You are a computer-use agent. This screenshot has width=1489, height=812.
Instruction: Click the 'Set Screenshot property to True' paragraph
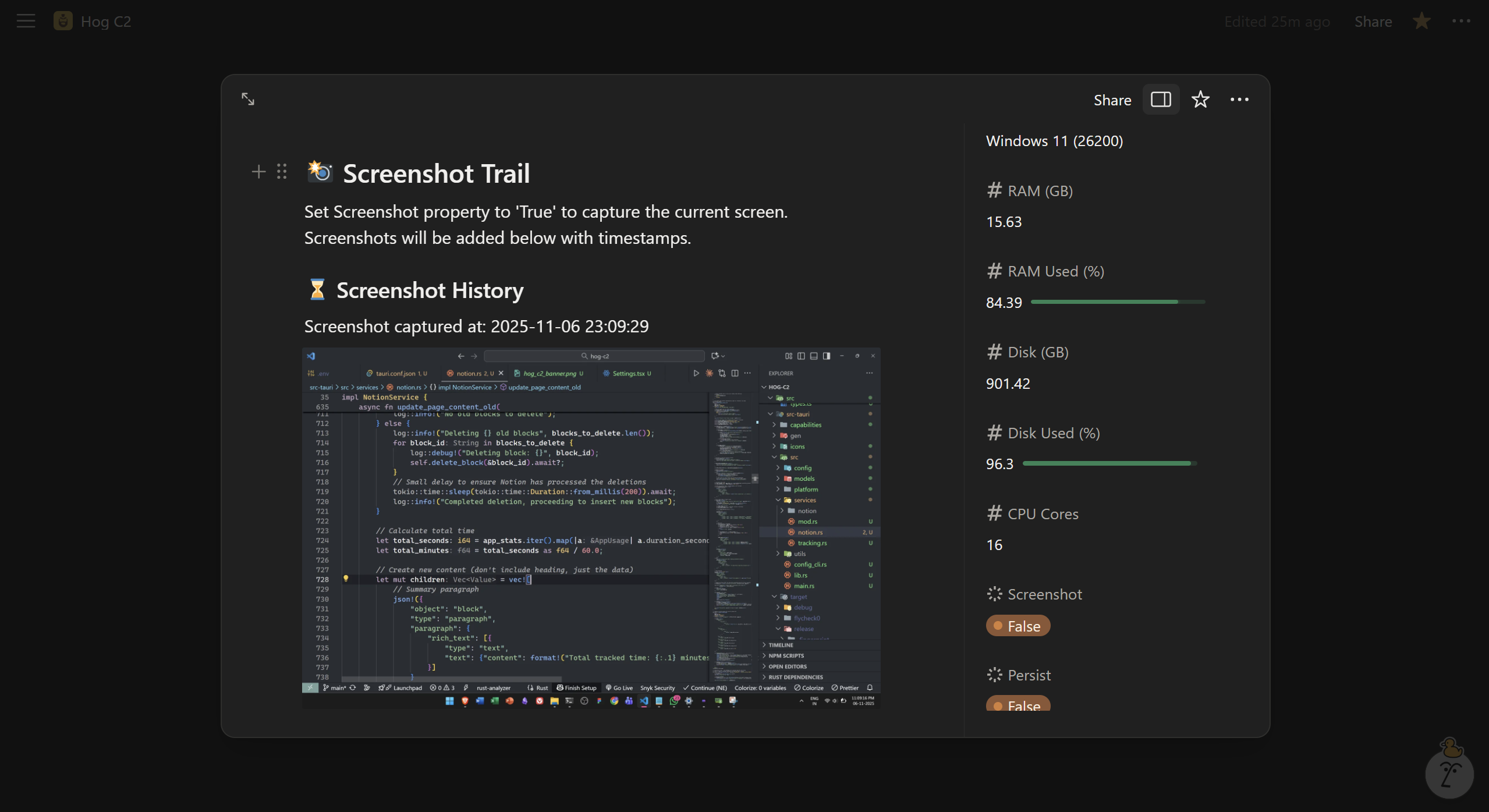(x=545, y=225)
